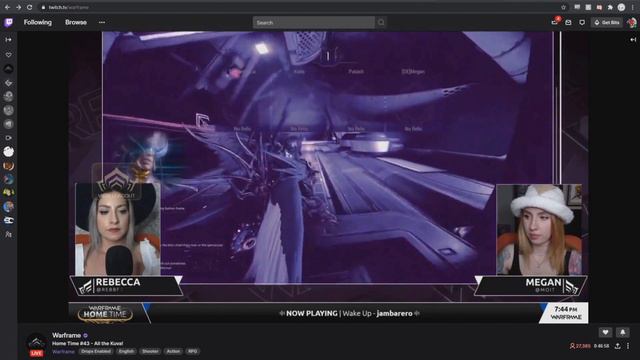Select the Action tag
This screenshot has height=360, width=640.
click(x=173, y=351)
